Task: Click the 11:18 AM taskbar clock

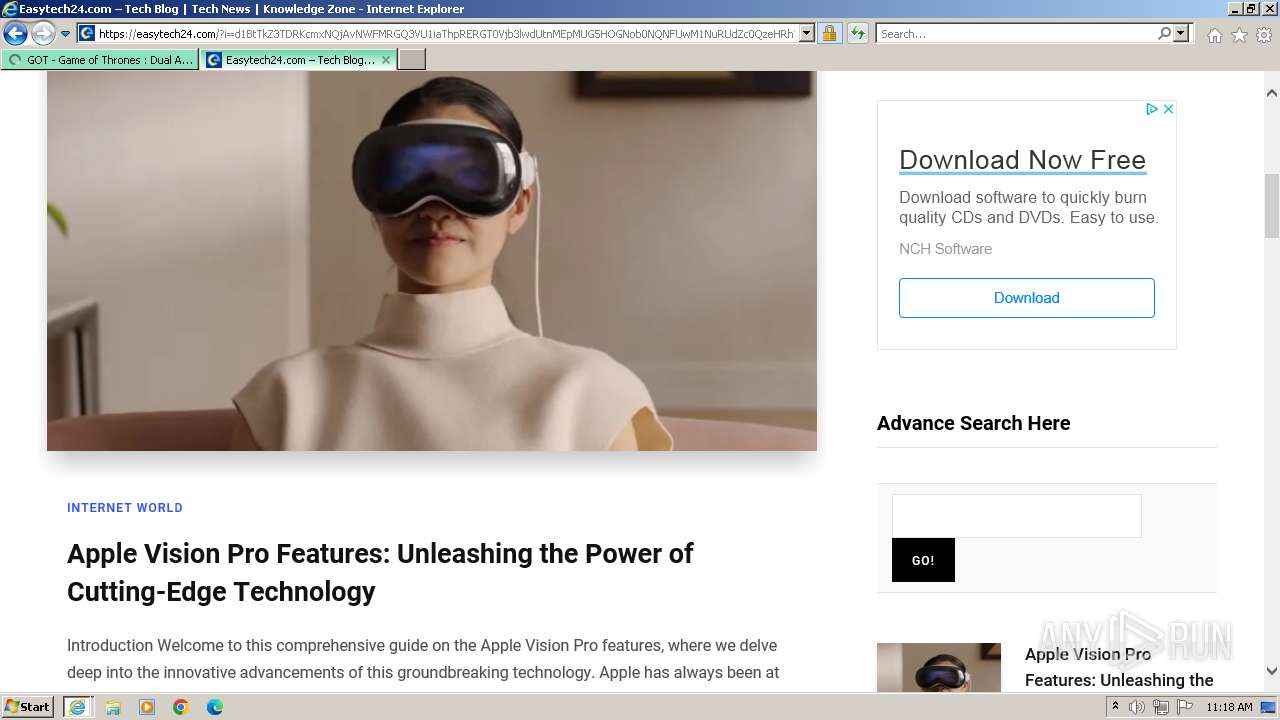Action: [x=1229, y=707]
